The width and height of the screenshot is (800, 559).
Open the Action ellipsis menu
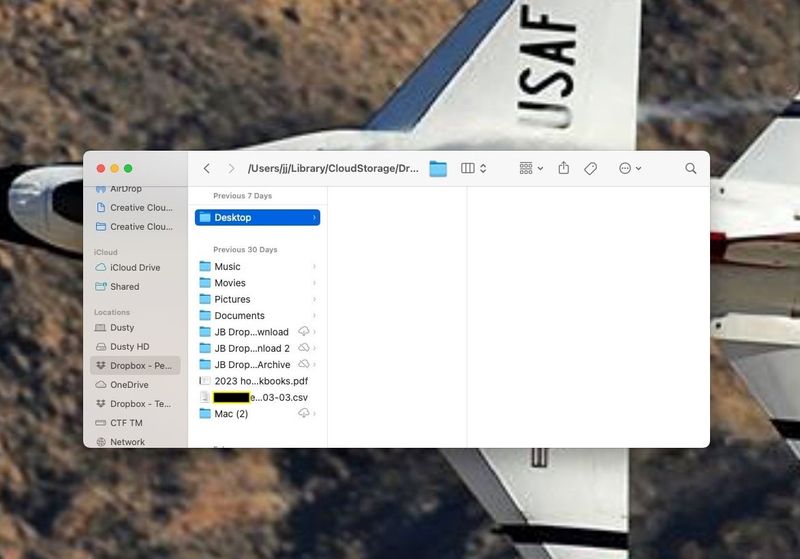coord(630,168)
